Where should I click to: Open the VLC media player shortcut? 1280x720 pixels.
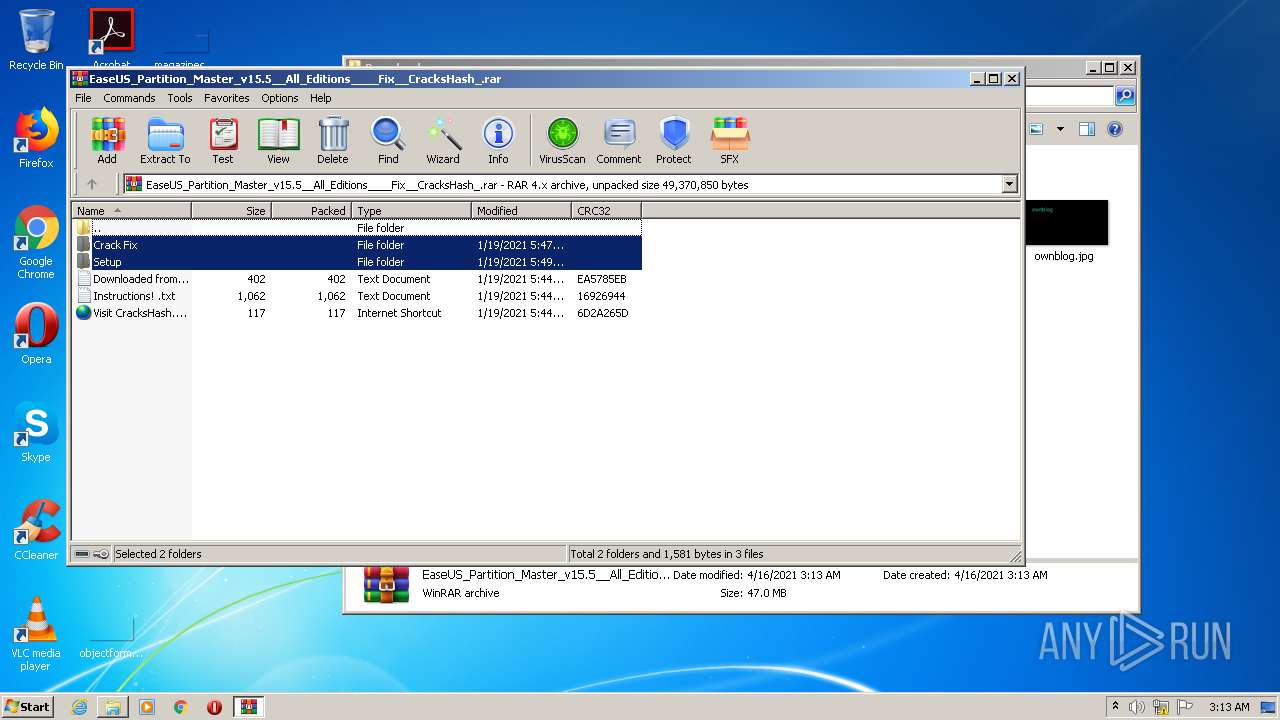36,634
